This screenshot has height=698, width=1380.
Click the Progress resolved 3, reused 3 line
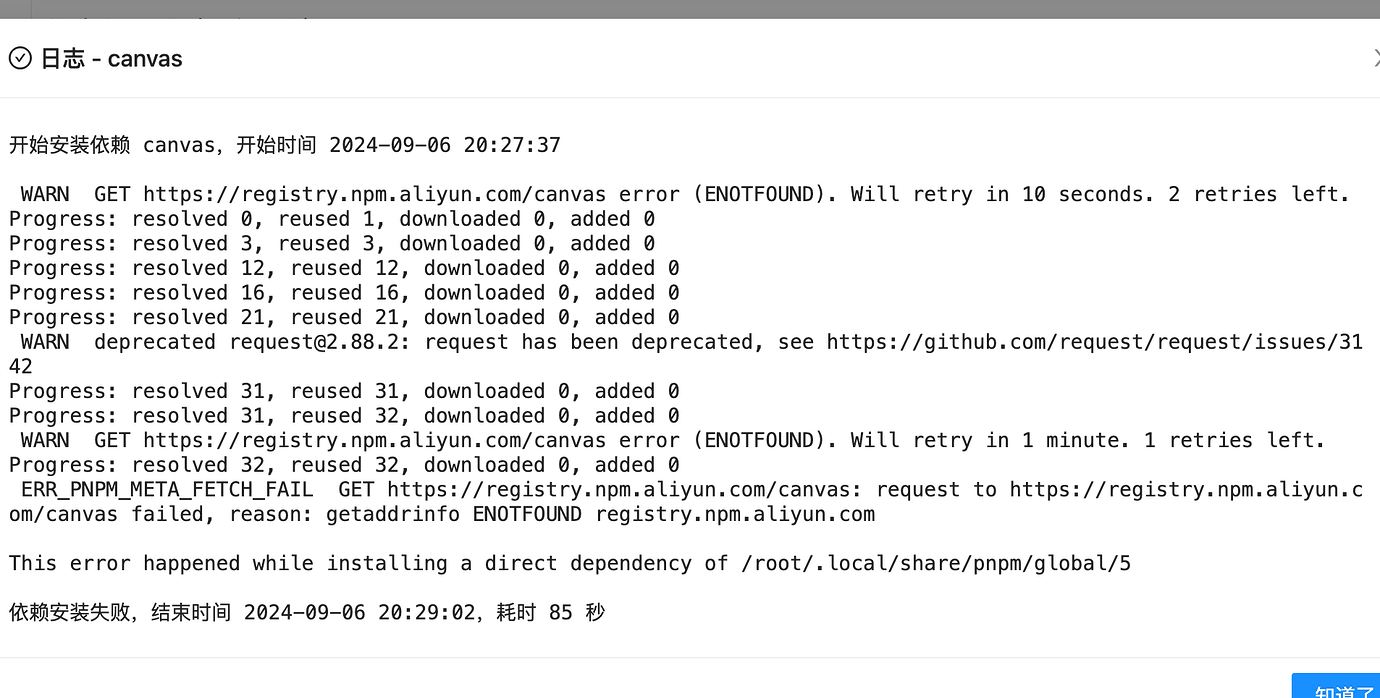pyautogui.click(x=332, y=243)
